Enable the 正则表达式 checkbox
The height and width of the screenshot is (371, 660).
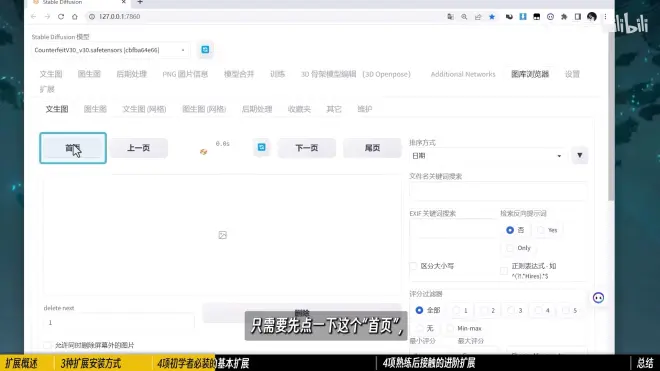[x=504, y=271]
